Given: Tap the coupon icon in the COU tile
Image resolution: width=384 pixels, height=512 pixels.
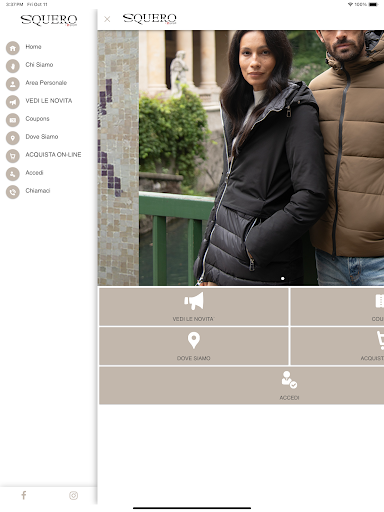Looking at the screenshot, I should click(380, 301).
